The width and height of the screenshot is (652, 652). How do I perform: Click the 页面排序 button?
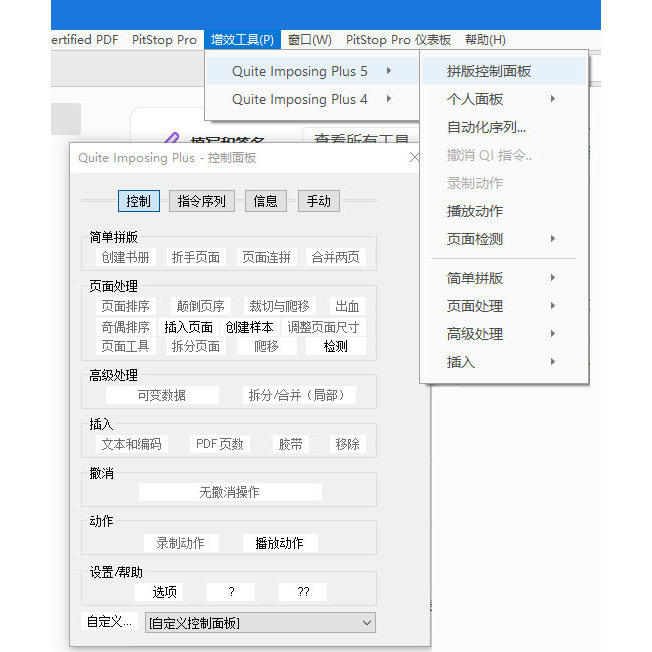point(126,306)
